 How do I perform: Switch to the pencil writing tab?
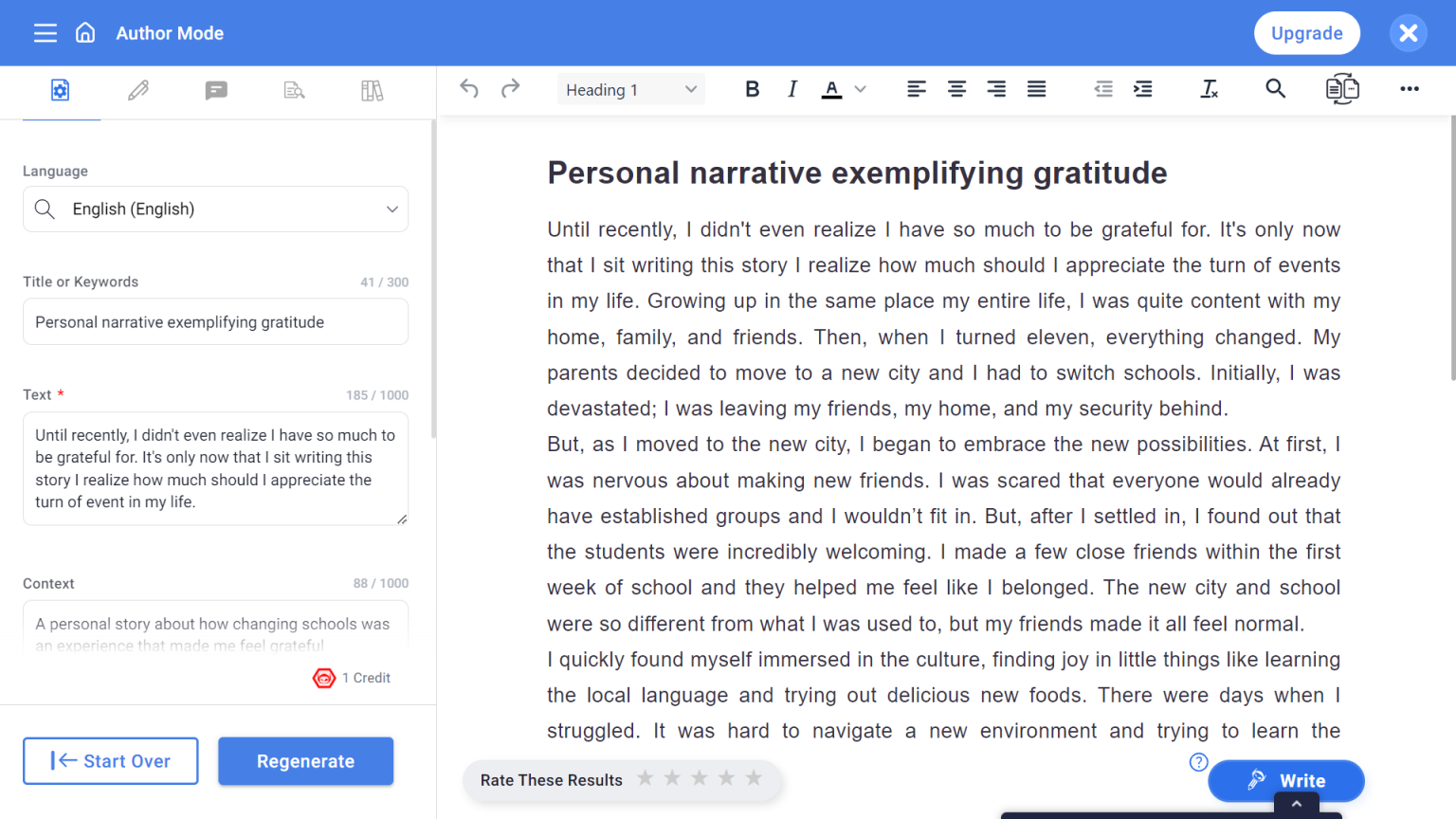pyautogui.click(x=138, y=90)
